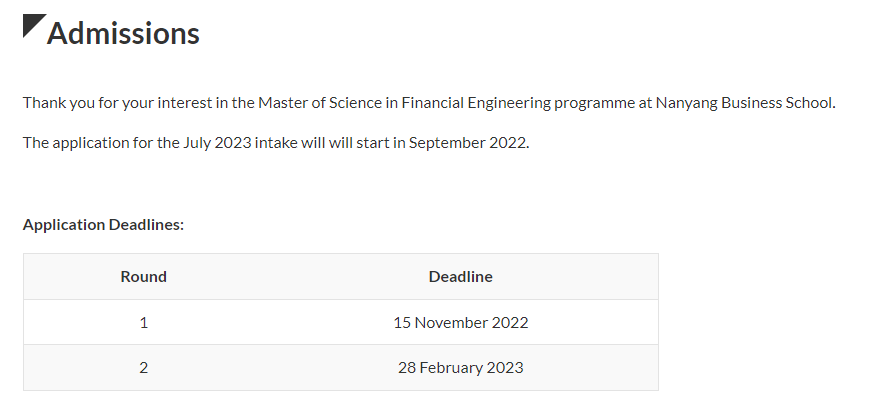This screenshot has height=416, width=874.
Task: Click the '28 February 2023' deadline cell
Action: (460, 368)
